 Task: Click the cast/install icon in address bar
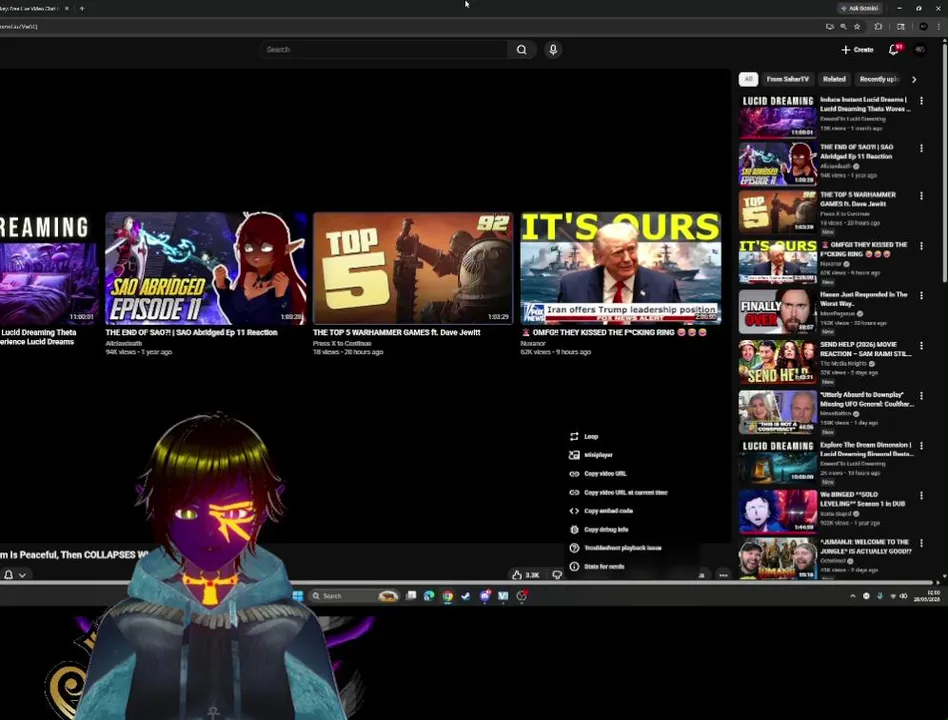[830, 27]
